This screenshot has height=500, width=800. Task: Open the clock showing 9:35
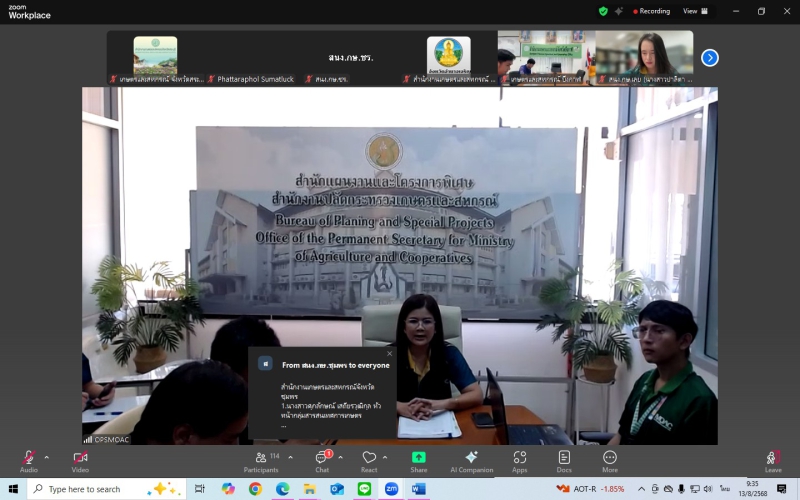click(753, 489)
